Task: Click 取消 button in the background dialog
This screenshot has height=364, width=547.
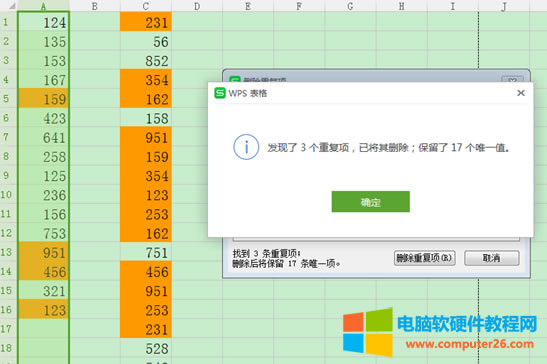Action: coord(492,258)
